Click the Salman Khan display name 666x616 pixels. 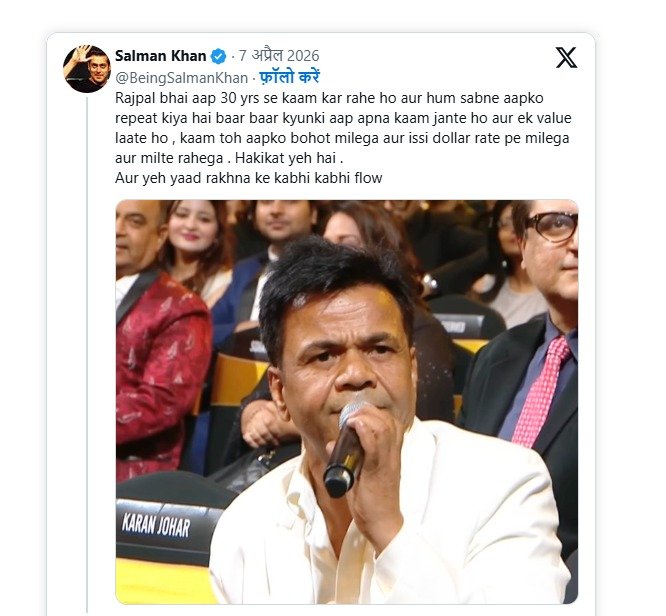click(160, 56)
